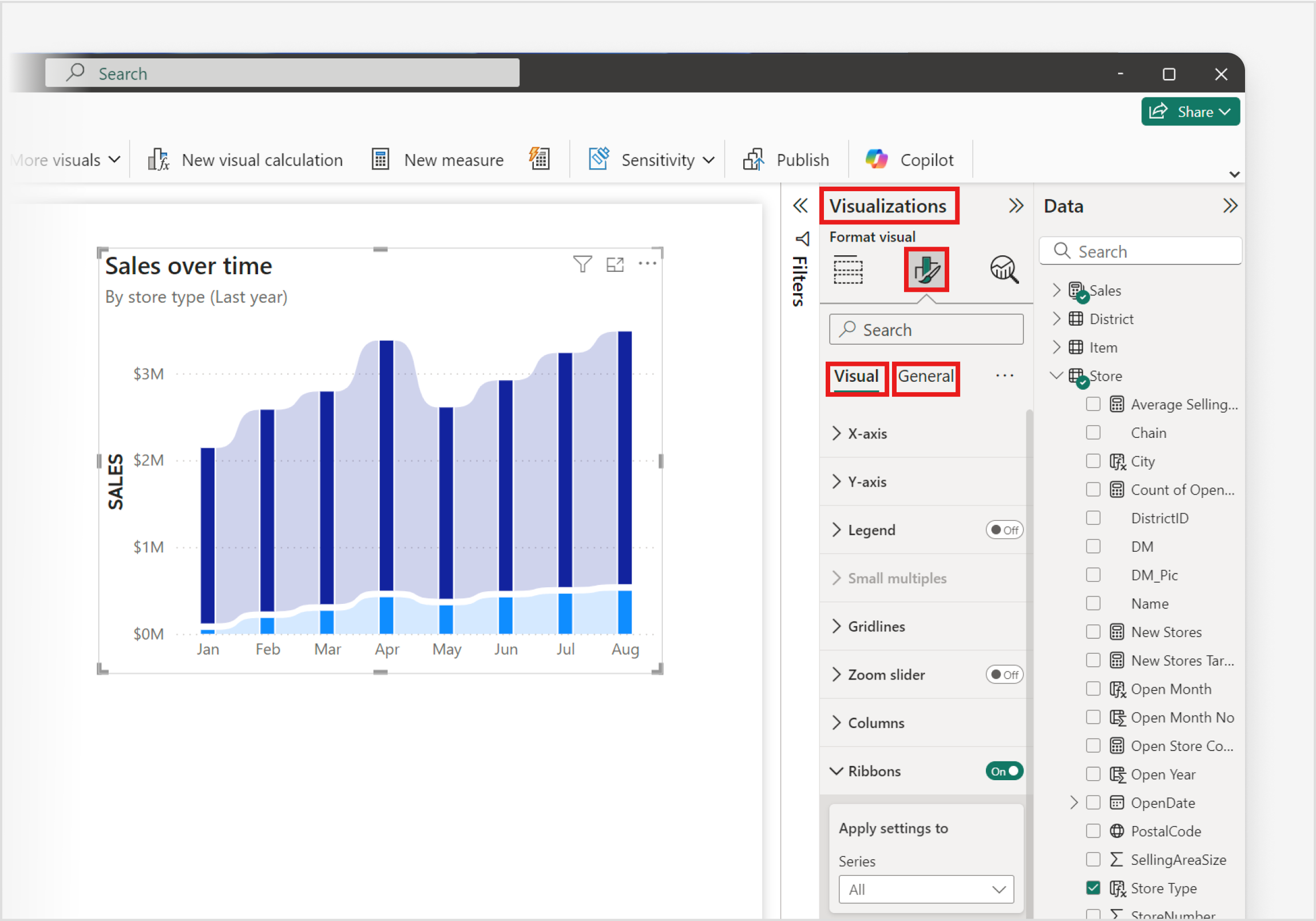Click the Data pane search field
Viewport: 1316px width, 921px height.
[x=1139, y=251]
